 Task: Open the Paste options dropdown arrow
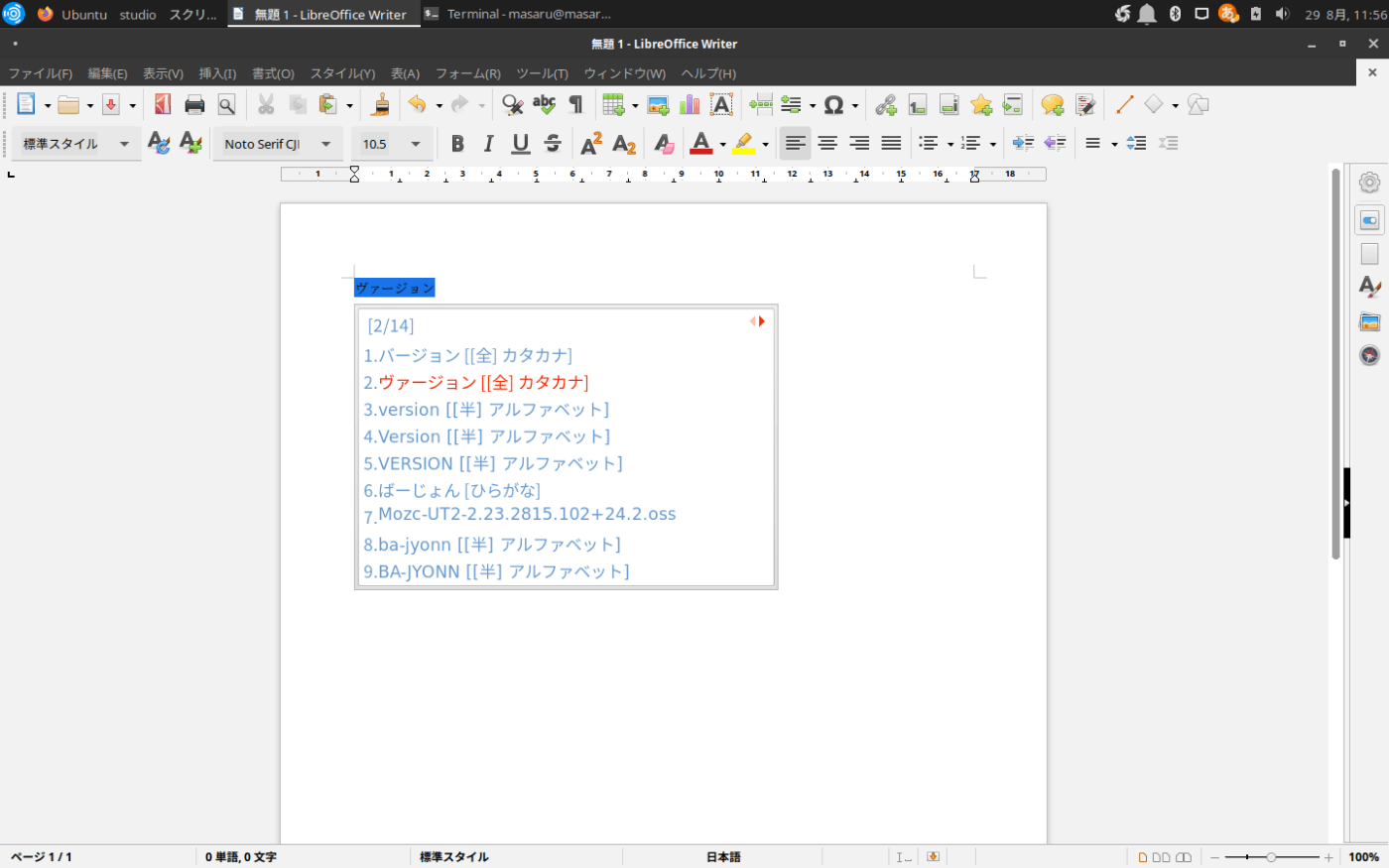tap(349, 105)
